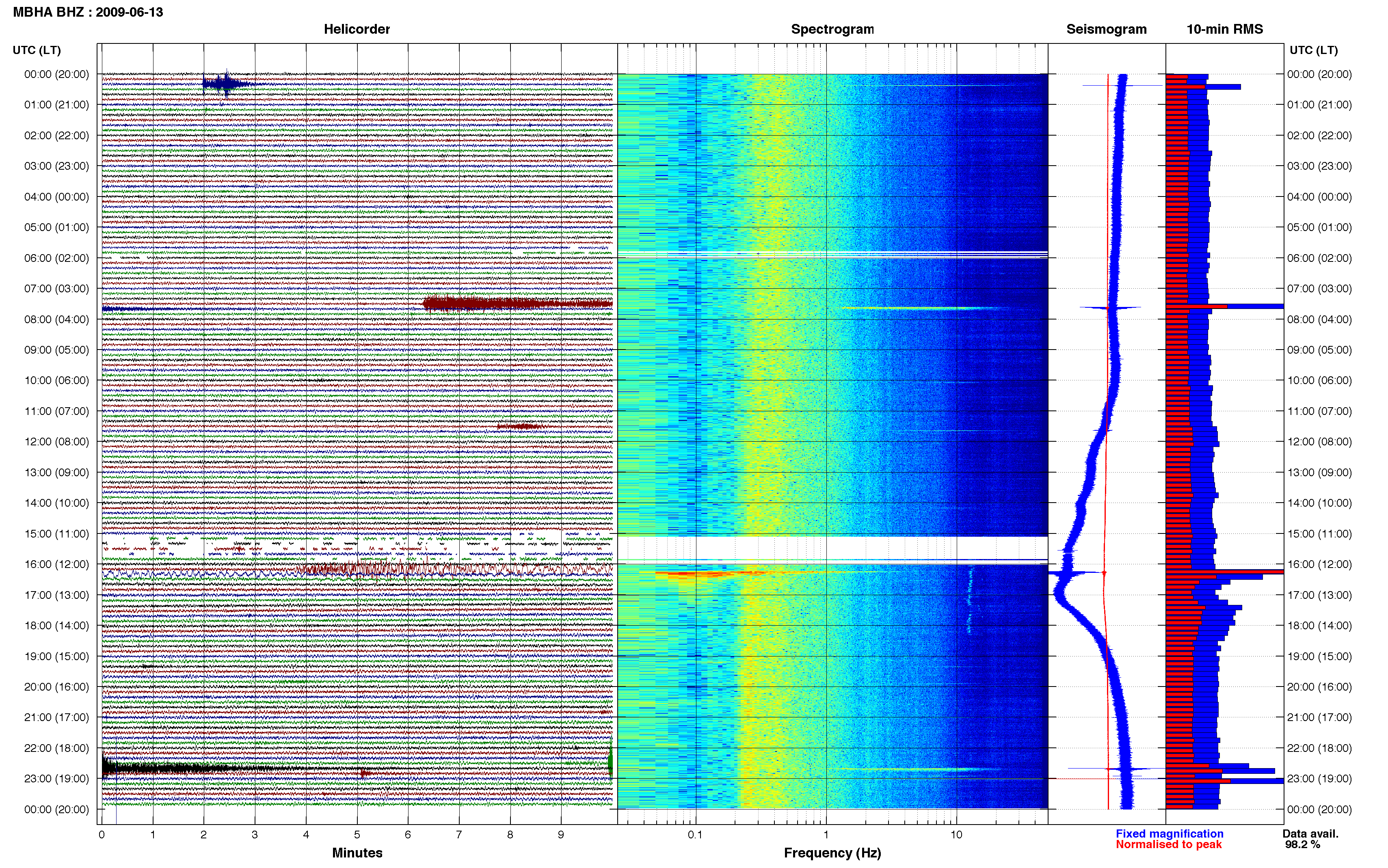Click right axis label '23:00 (19:00)'

[1319, 778]
